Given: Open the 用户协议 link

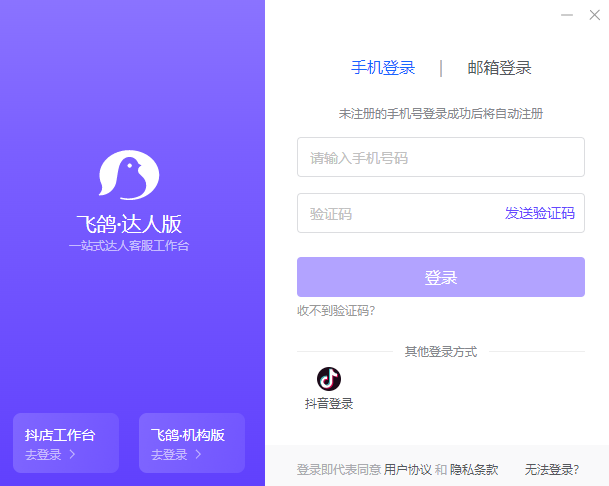Looking at the screenshot, I should (x=408, y=469).
